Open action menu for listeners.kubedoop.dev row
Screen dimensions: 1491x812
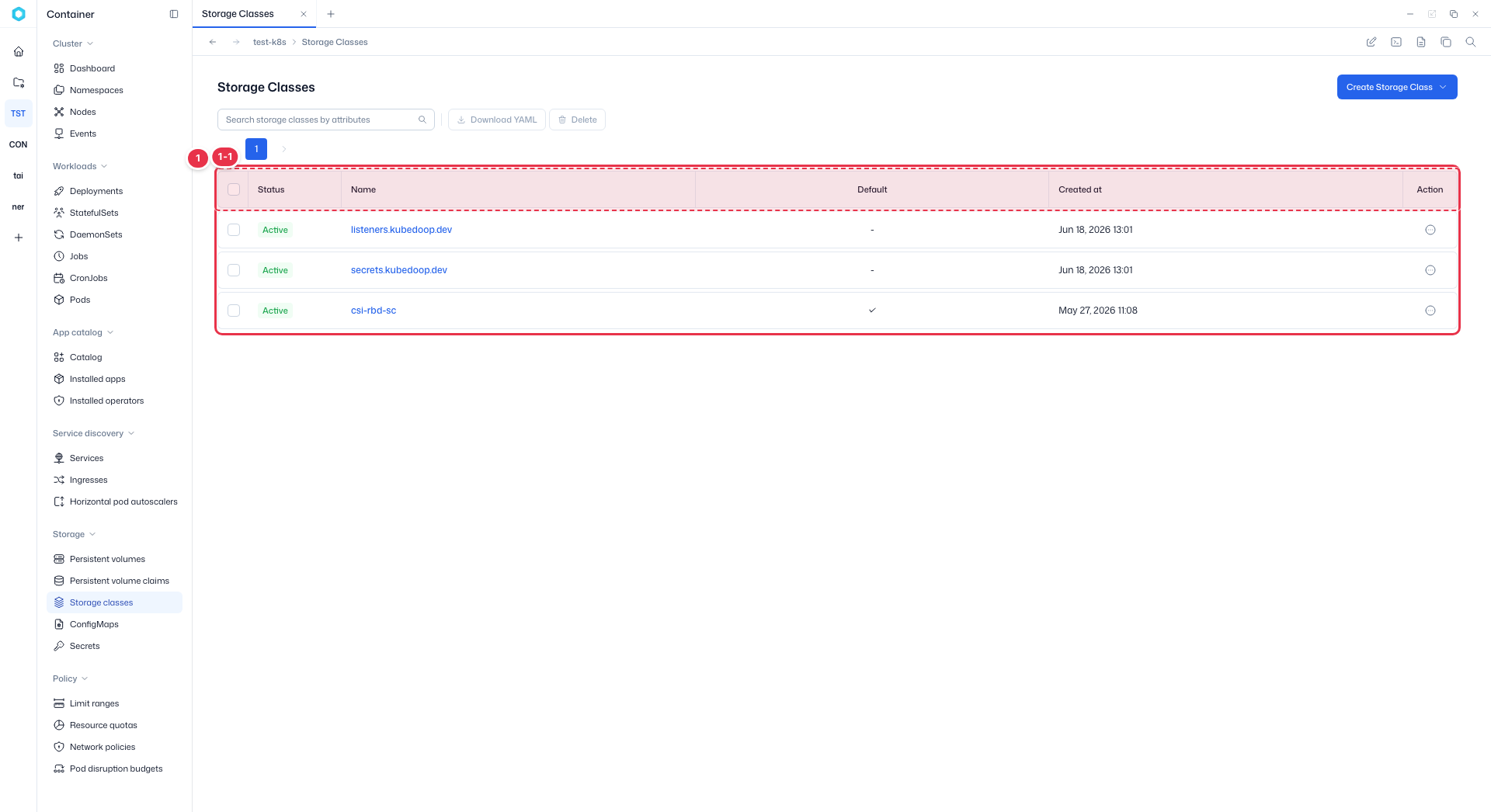pyautogui.click(x=1430, y=230)
